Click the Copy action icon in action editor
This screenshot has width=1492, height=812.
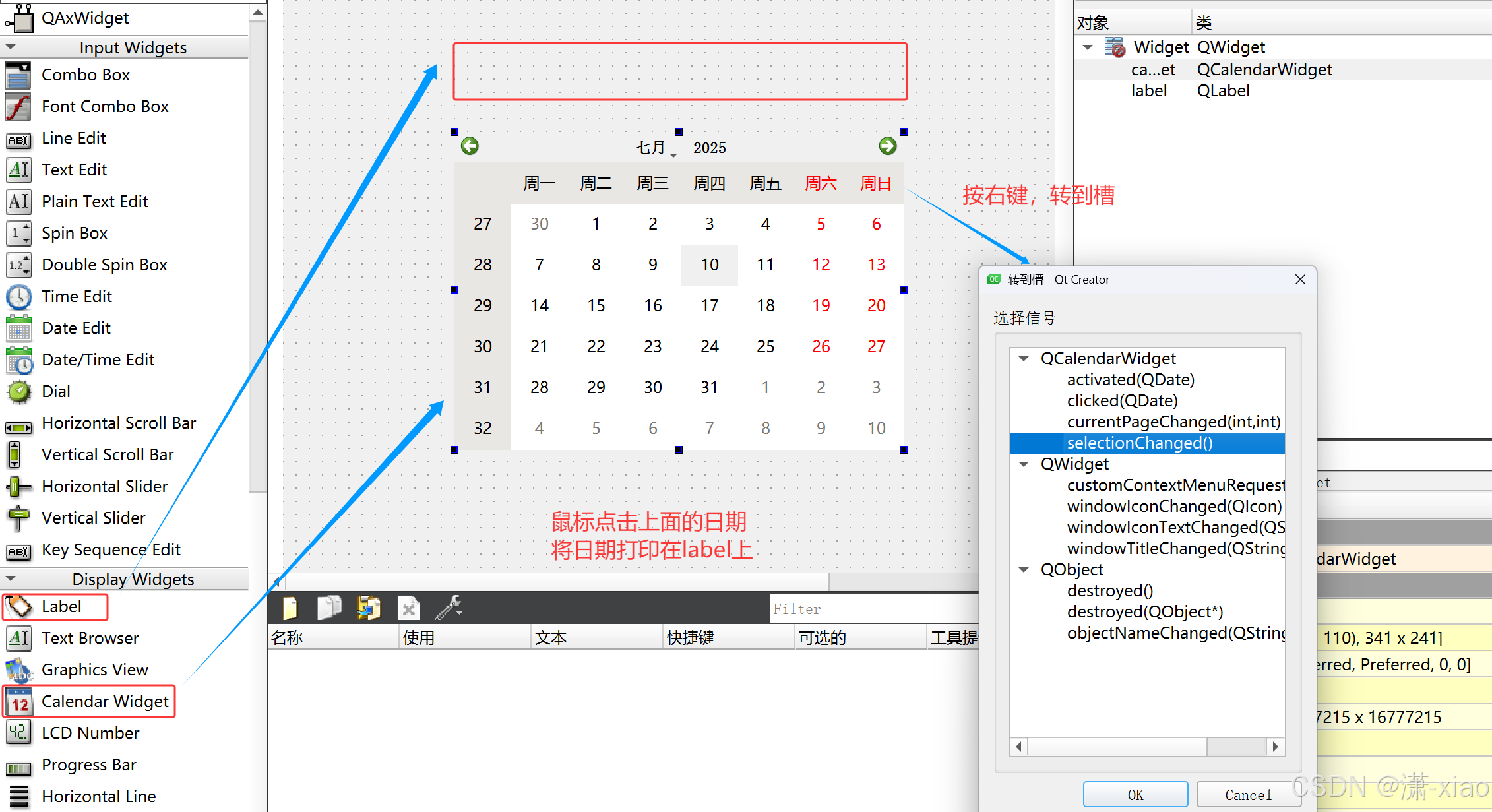[x=329, y=608]
